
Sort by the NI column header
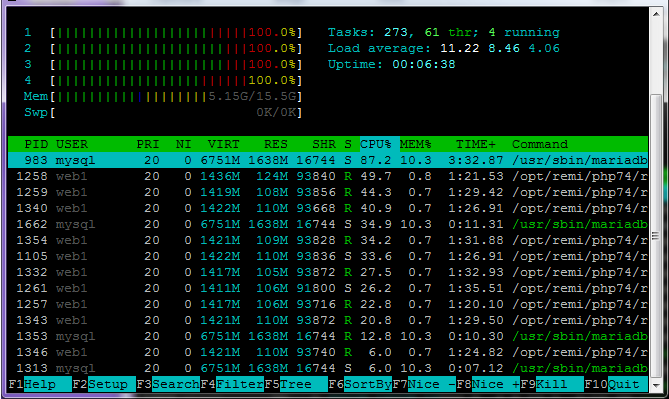point(183,144)
